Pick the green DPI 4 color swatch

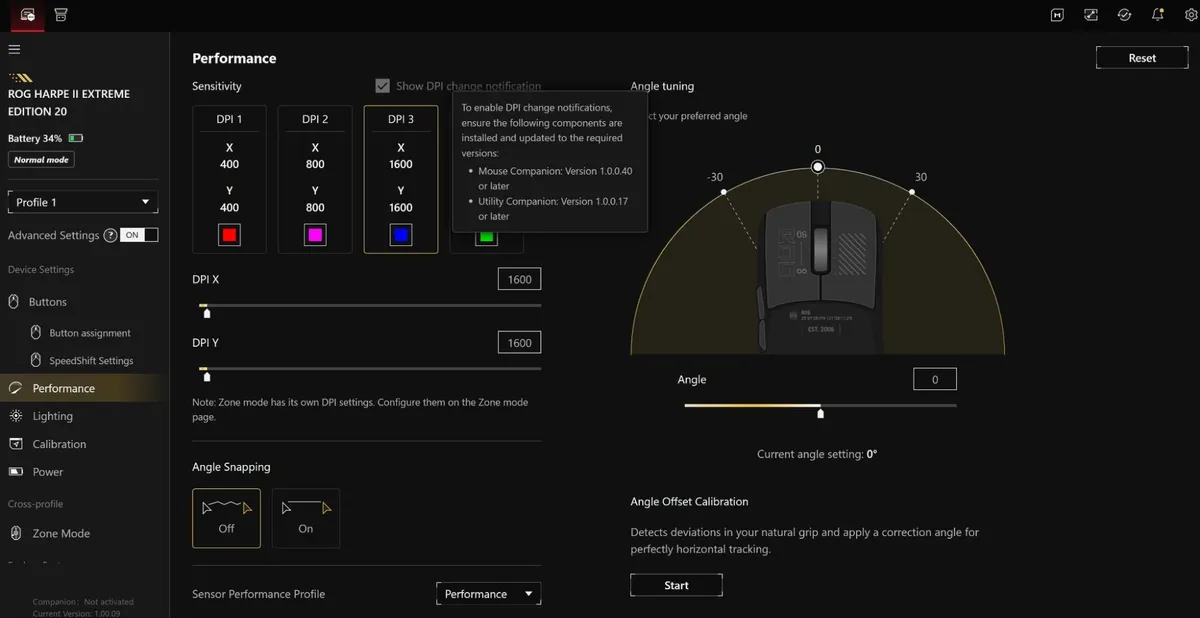pyautogui.click(x=486, y=237)
